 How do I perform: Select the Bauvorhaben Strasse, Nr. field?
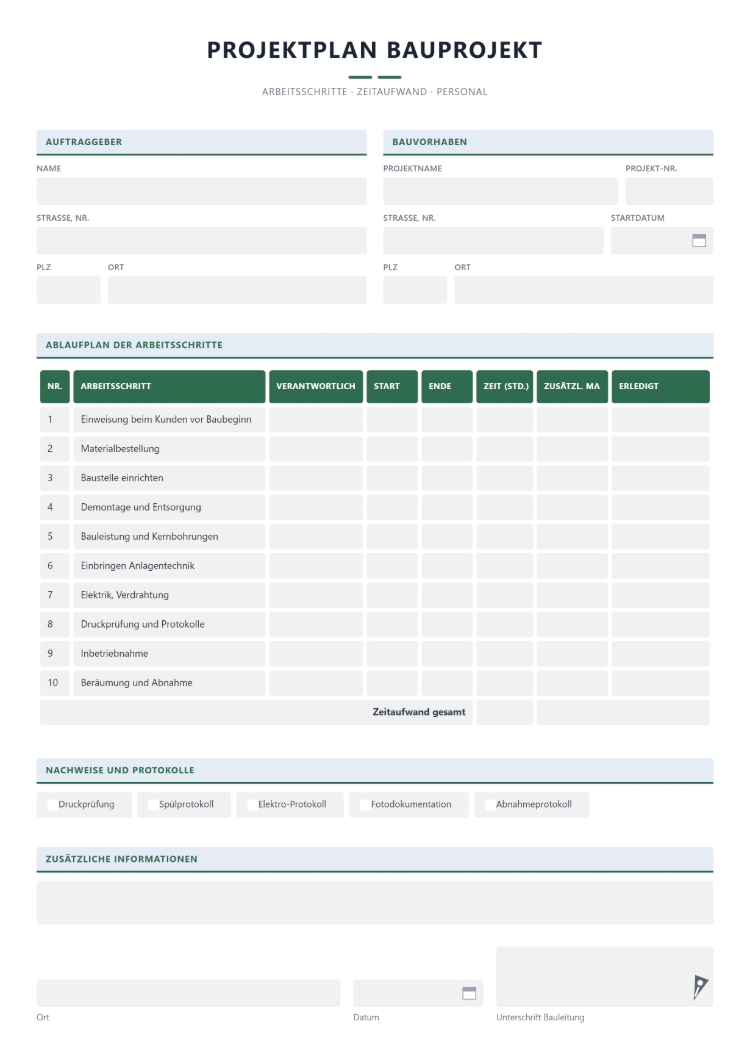[x=493, y=241]
